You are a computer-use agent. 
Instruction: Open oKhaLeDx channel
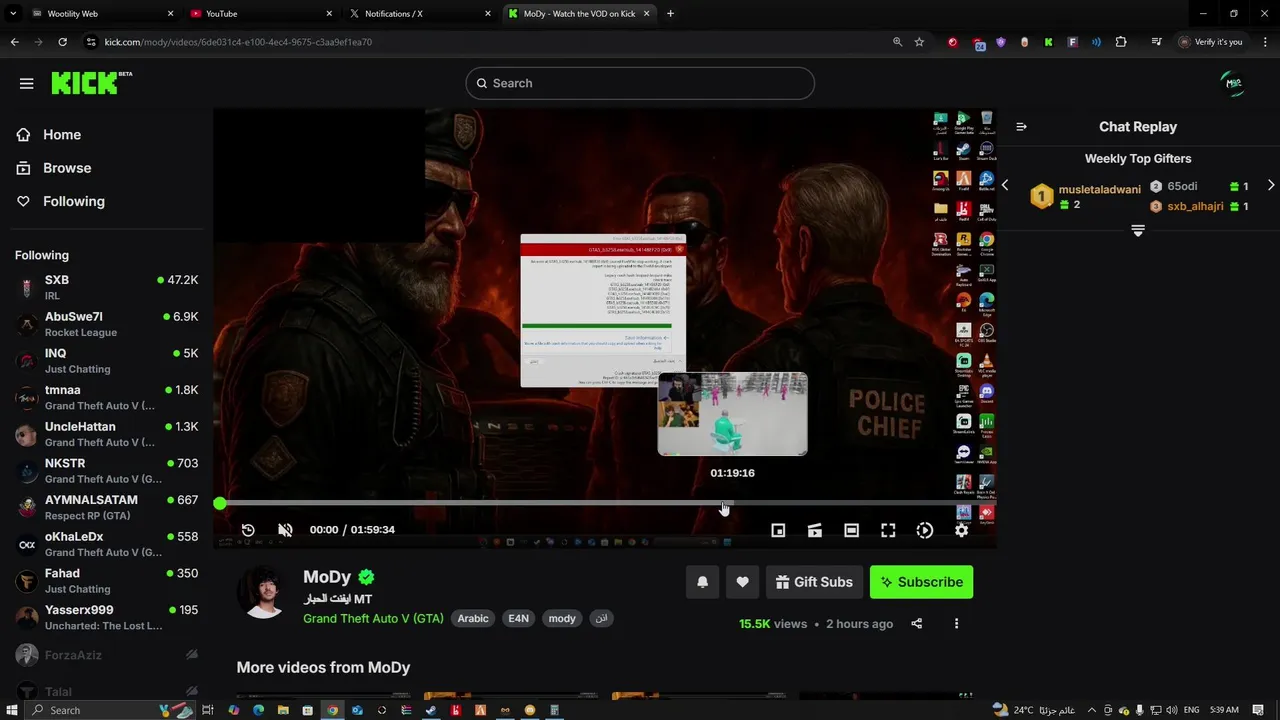click(106, 544)
